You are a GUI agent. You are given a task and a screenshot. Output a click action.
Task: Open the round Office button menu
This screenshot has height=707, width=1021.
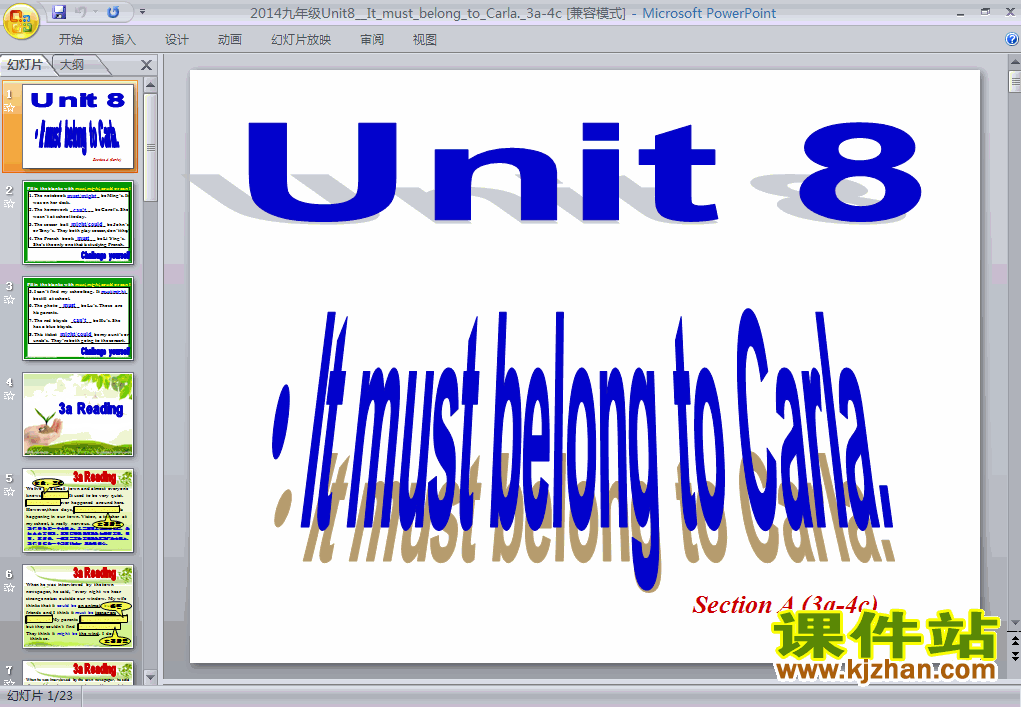(x=21, y=20)
